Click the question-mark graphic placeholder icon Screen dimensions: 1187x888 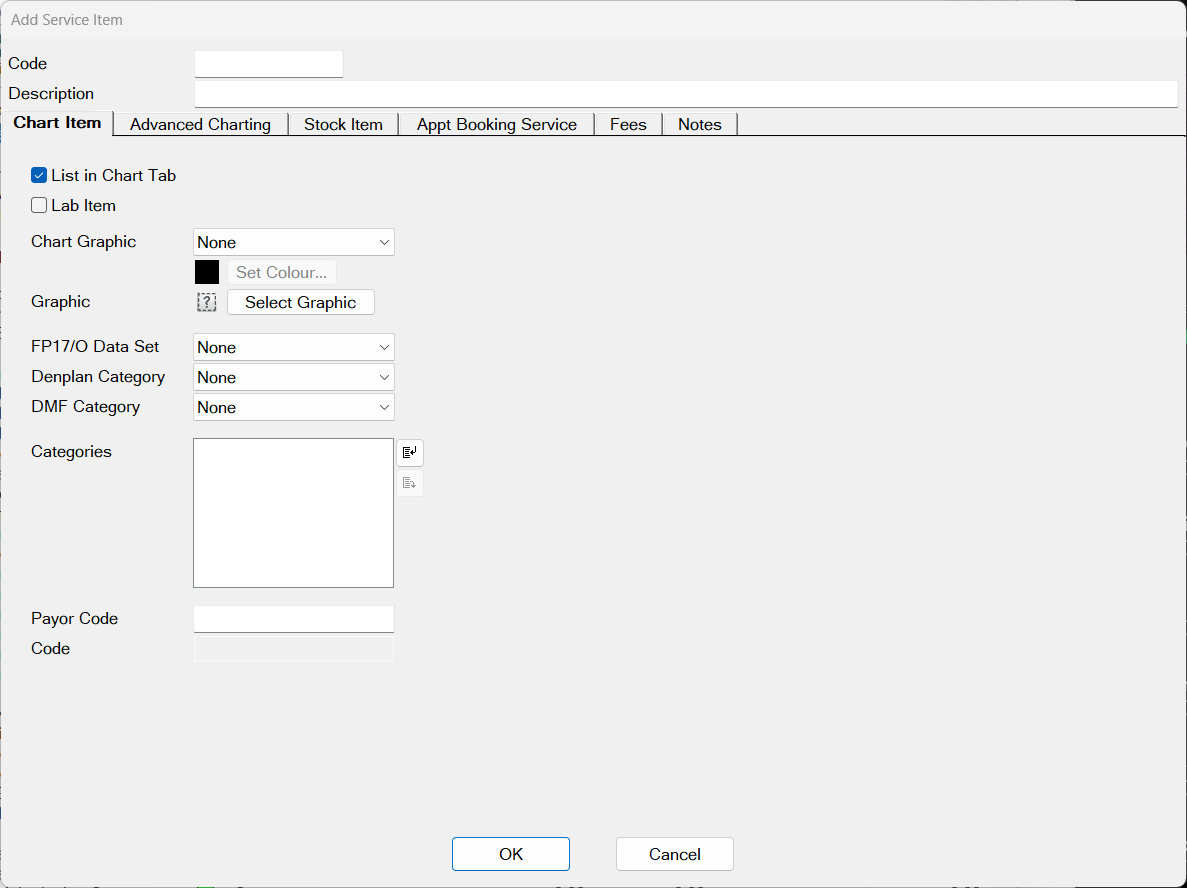[x=206, y=301]
